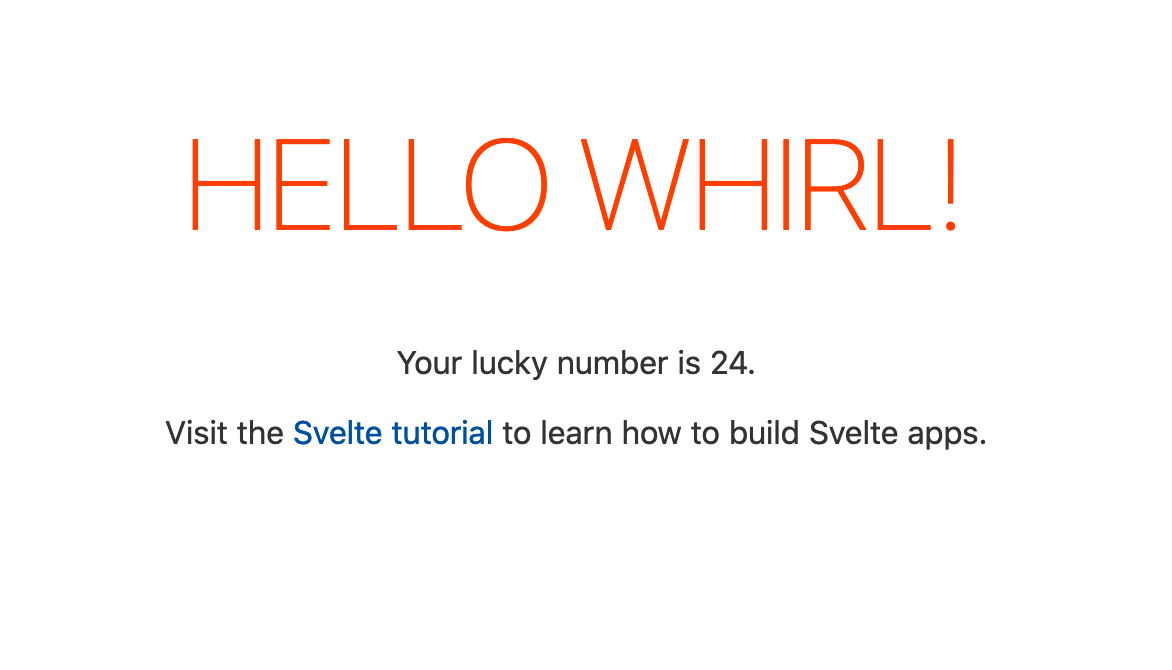Click the word "Visit"
Viewport: 1172px width, 670px height.
tap(199, 434)
